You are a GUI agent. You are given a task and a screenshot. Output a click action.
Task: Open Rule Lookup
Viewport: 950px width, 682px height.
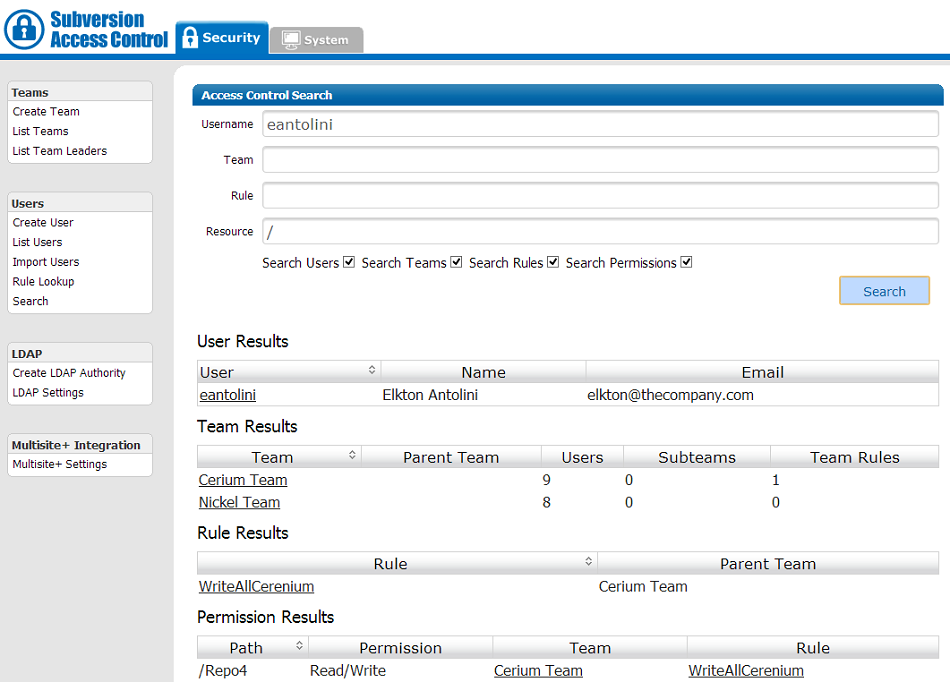[44, 282]
